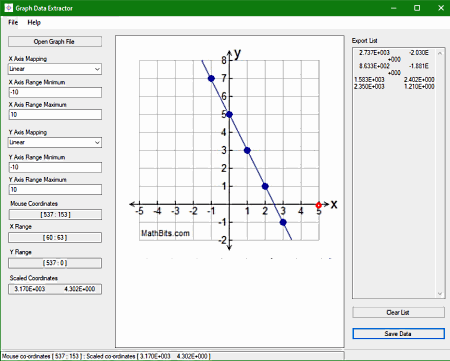Focus the X Axis Range Minimum field
Viewport: 450px width, 361px height.
(55, 92)
